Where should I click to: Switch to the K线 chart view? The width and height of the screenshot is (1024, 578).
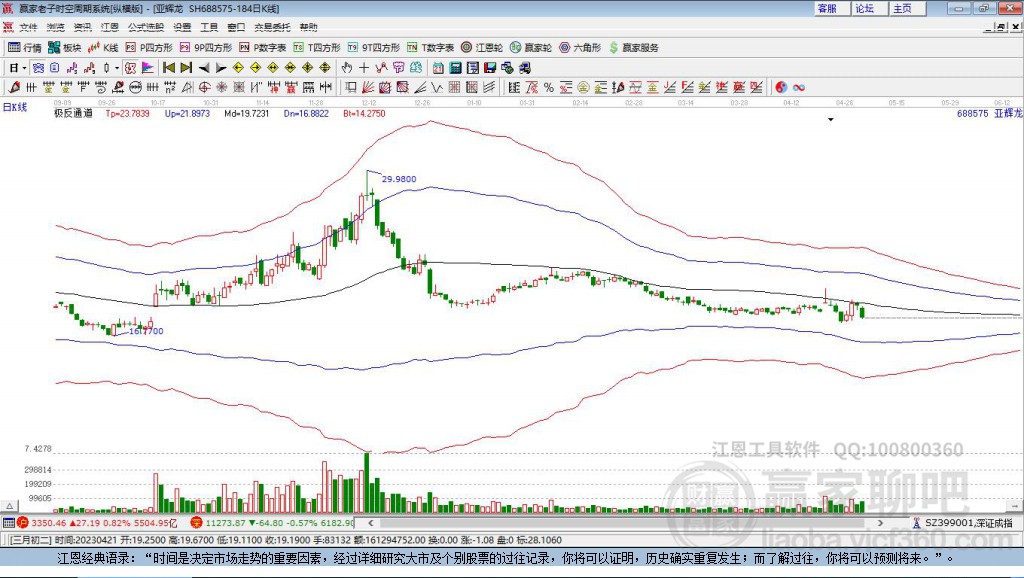pos(103,48)
